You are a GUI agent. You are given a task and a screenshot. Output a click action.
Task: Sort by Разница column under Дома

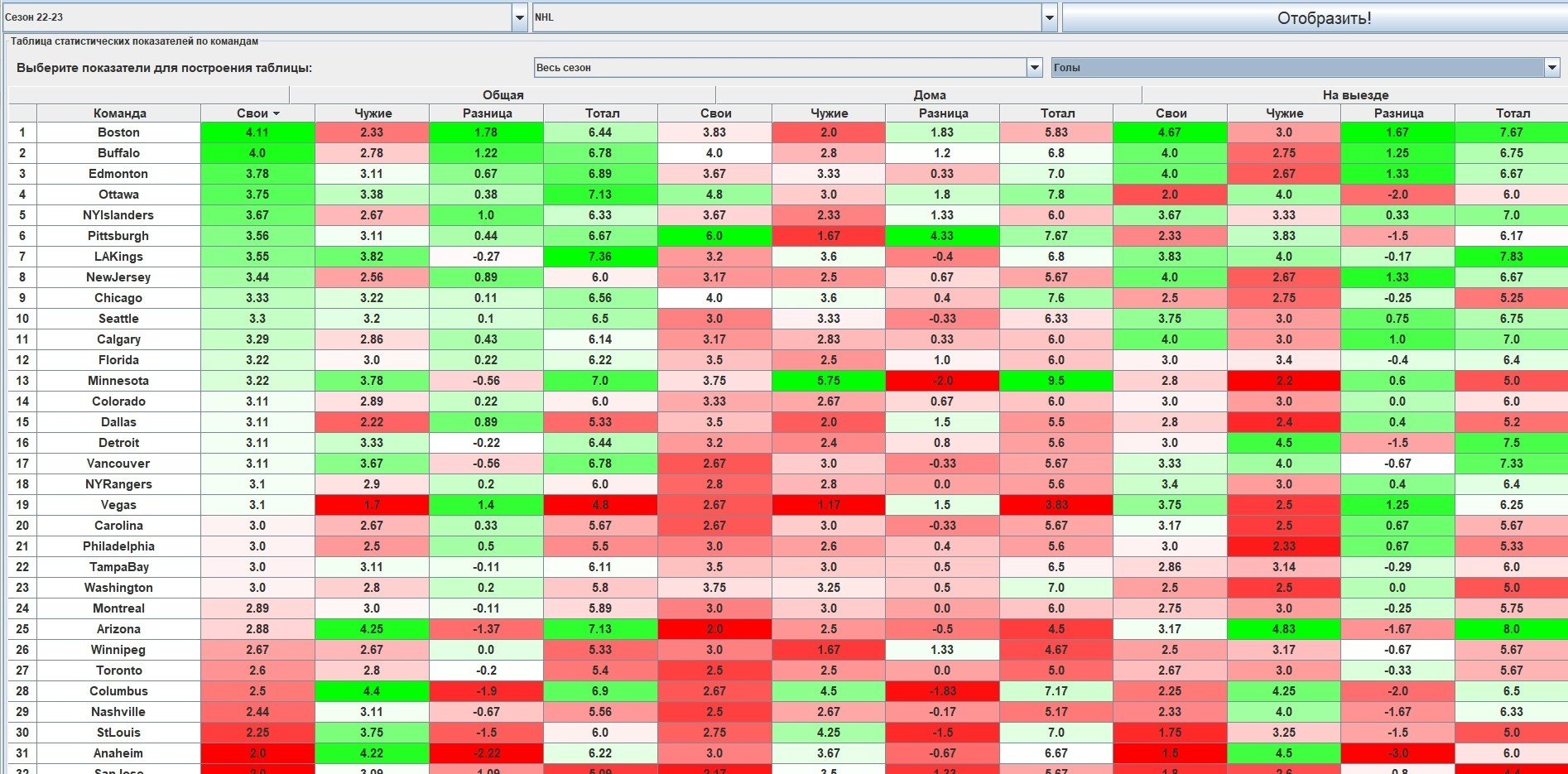942,113
